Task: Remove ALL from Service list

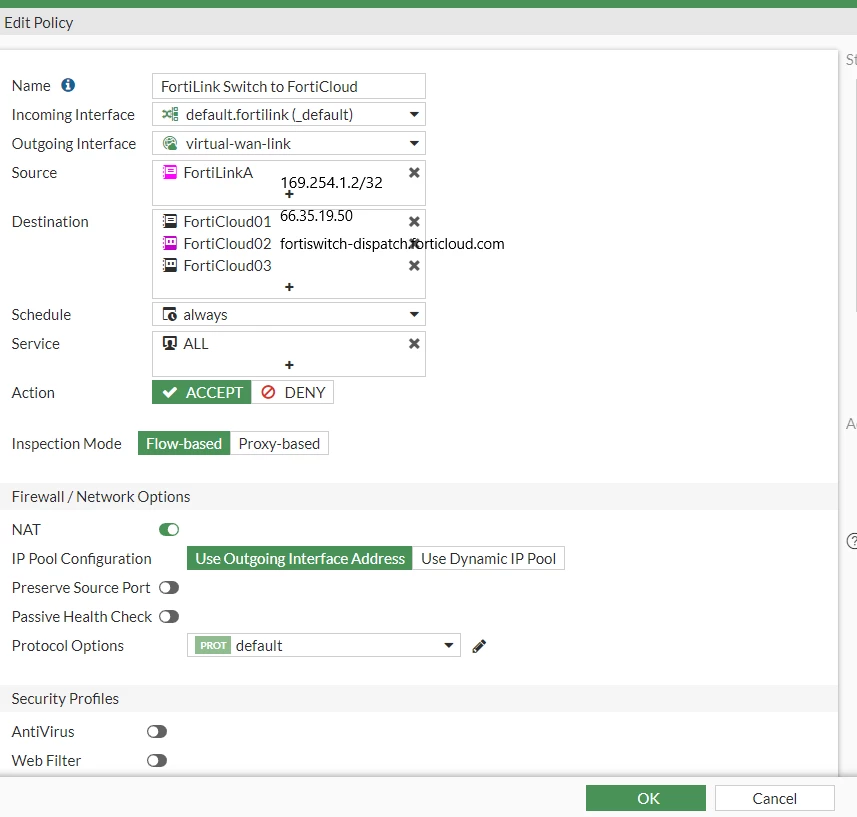Action: [414, 344]
